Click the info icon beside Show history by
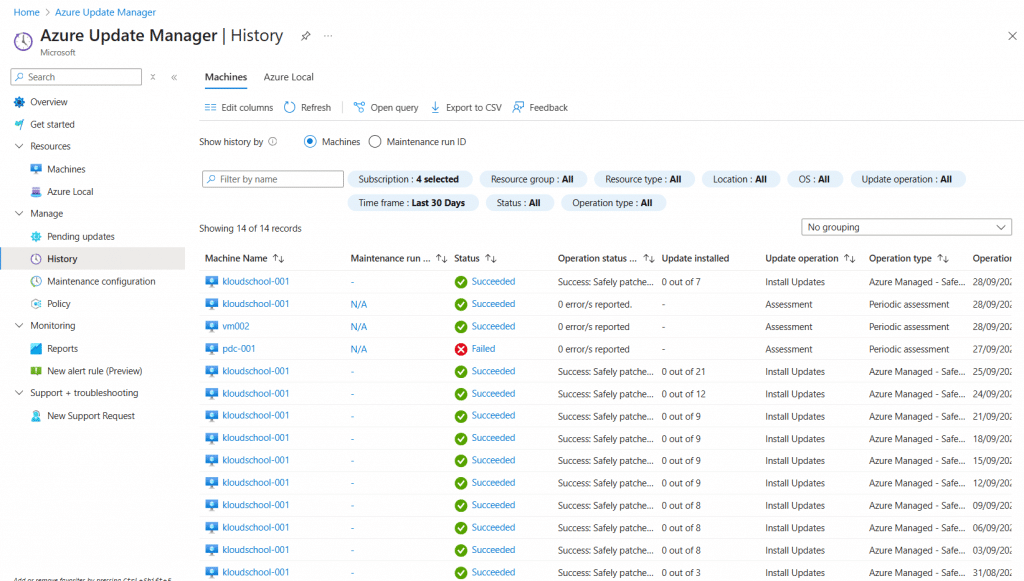Screen dimensions: 1024x581 [273, 142]
